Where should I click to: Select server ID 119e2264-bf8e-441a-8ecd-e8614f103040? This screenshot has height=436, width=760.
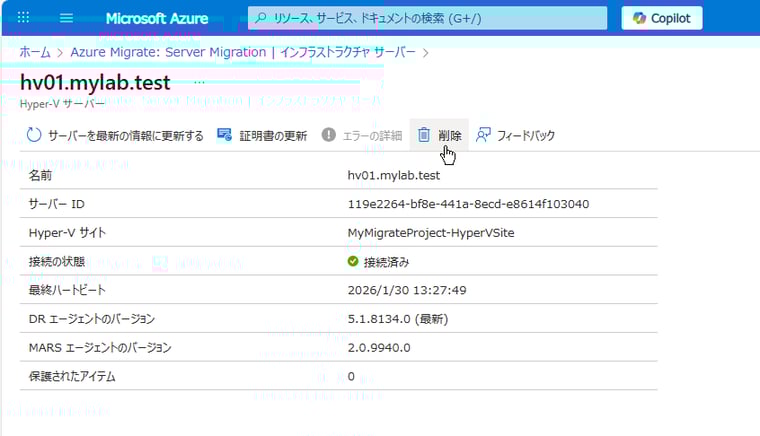(468, 204)
